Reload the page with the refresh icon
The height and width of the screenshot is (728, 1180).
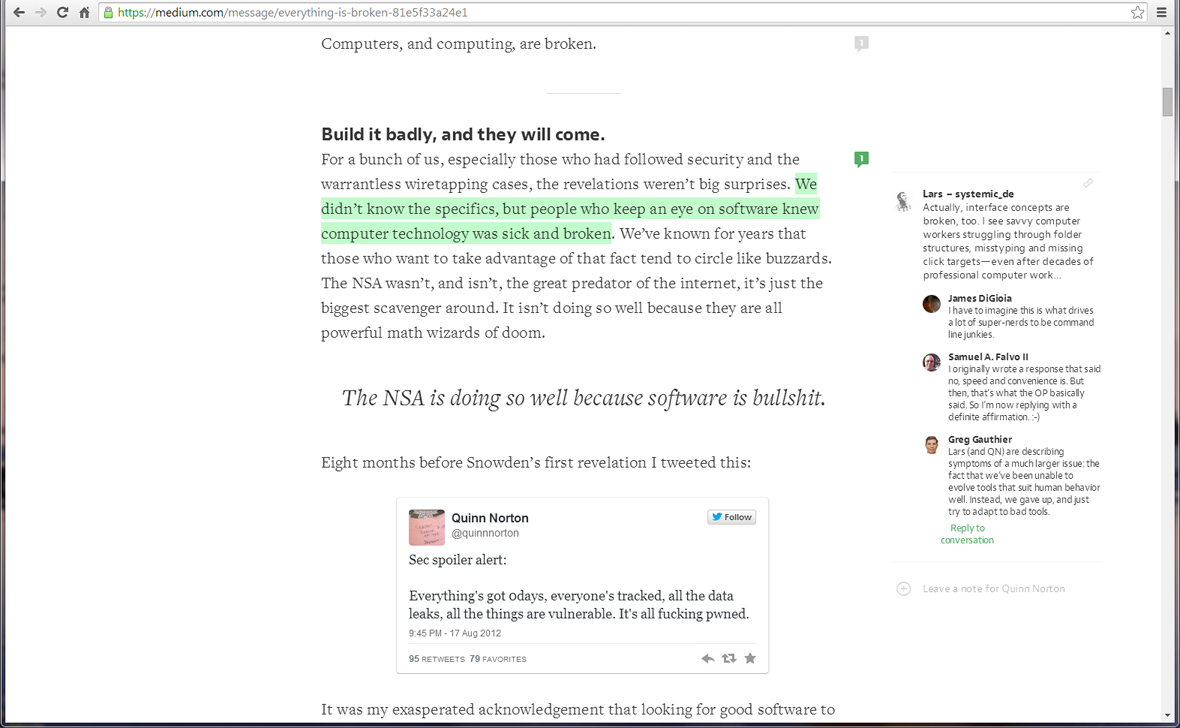pos(63,13)
